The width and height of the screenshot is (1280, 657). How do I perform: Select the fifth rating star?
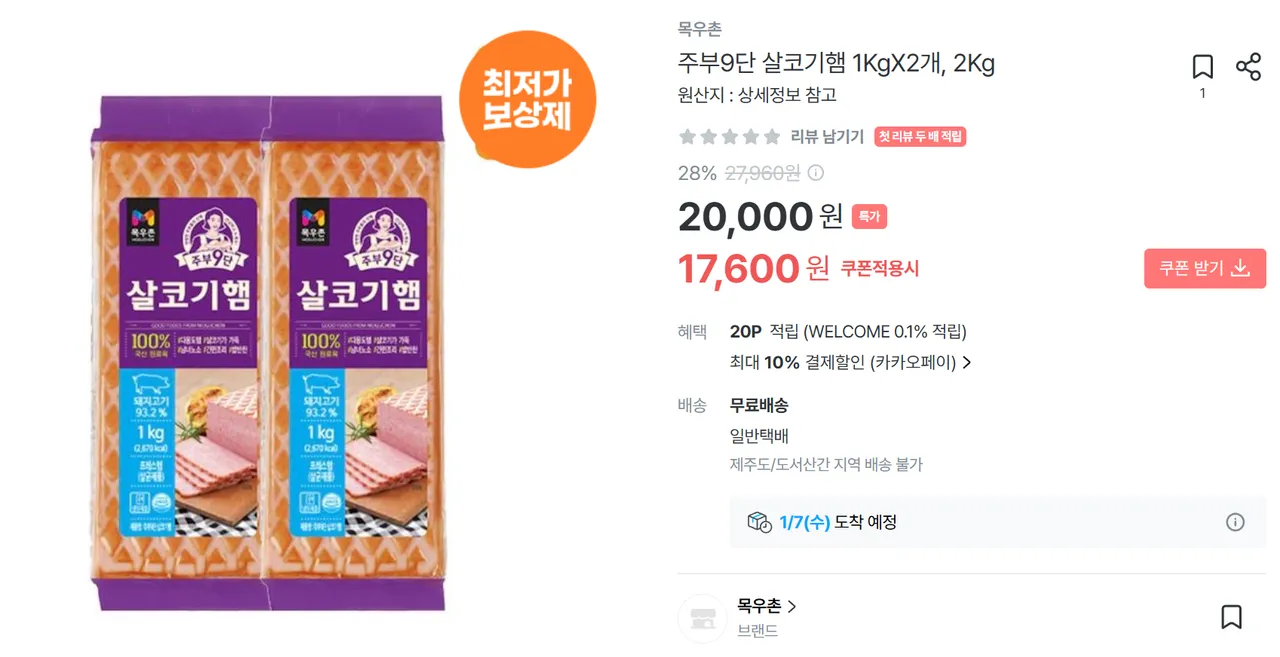click(771, 137)
